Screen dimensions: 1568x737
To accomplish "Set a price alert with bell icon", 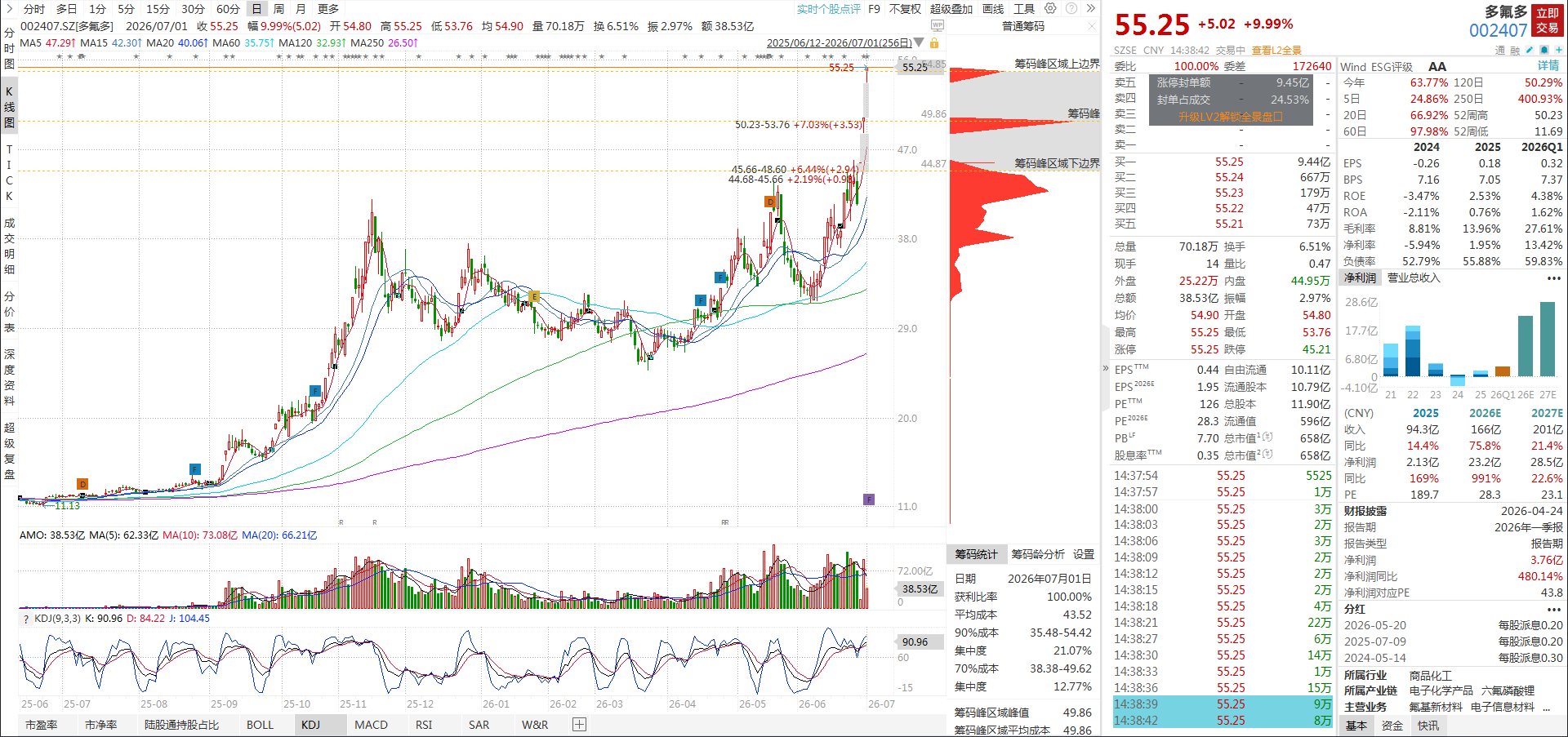I will point(1543,50).
